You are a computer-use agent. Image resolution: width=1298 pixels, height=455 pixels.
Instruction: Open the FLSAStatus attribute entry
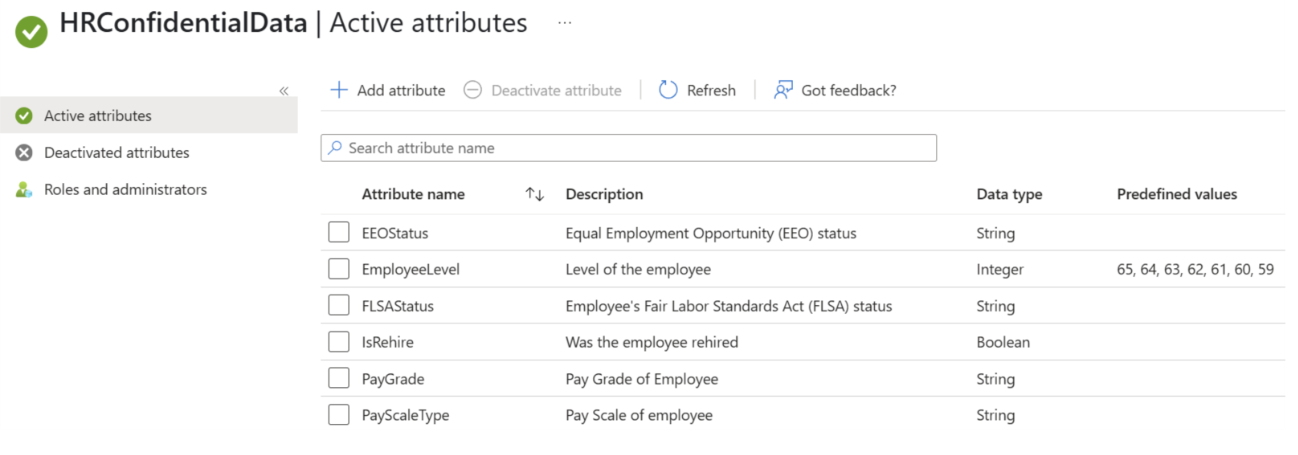coord(397,306)
